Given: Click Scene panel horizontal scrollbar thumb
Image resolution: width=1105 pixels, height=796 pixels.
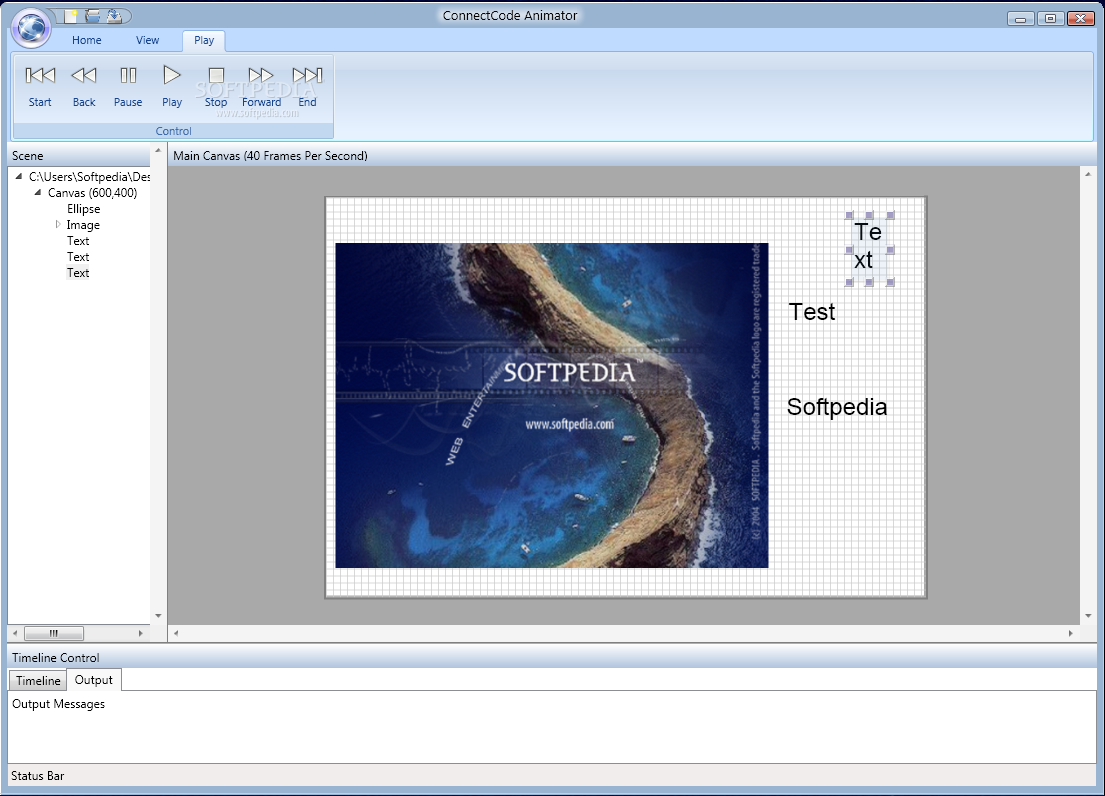Looking at the screenshot, I should coord(54,633).
